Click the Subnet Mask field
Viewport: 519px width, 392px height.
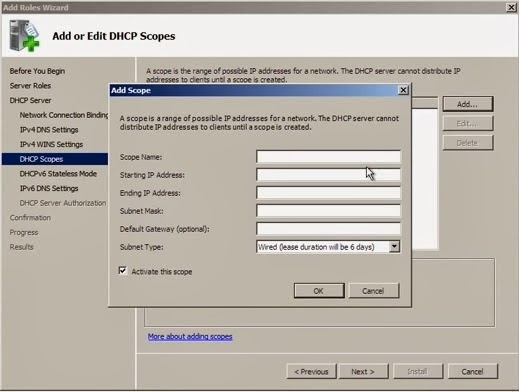click(x=328, y=211)
